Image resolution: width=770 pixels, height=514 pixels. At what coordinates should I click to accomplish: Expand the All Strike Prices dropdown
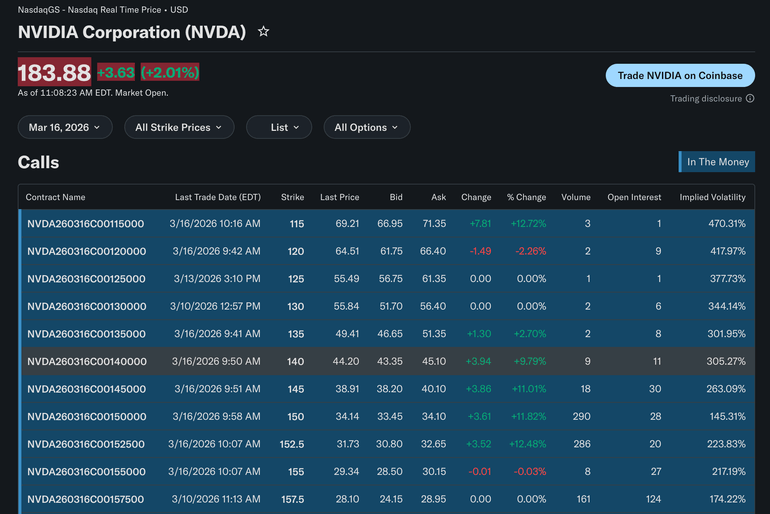tap(179, 128)
